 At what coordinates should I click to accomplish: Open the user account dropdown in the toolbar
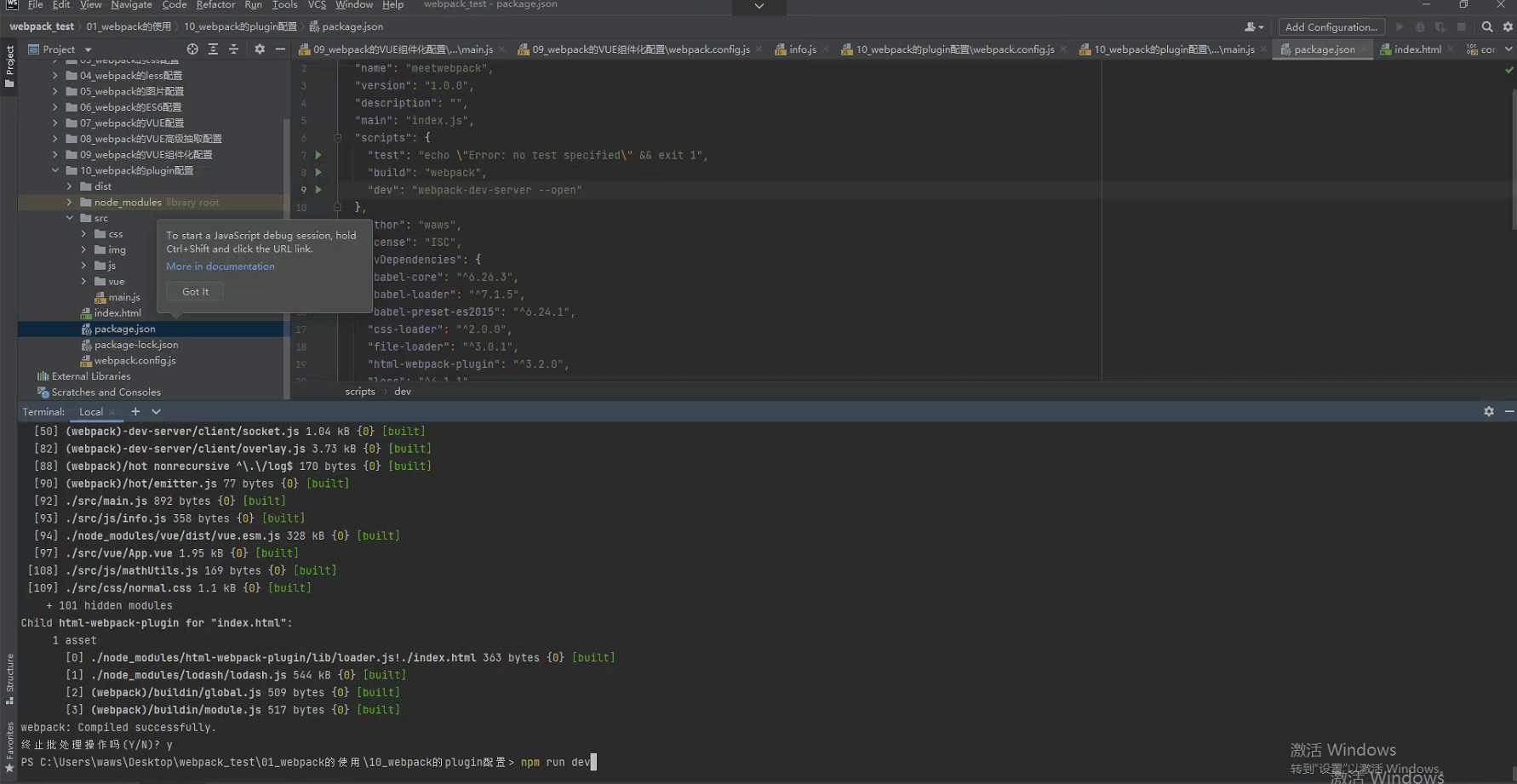click(1254, 27)
